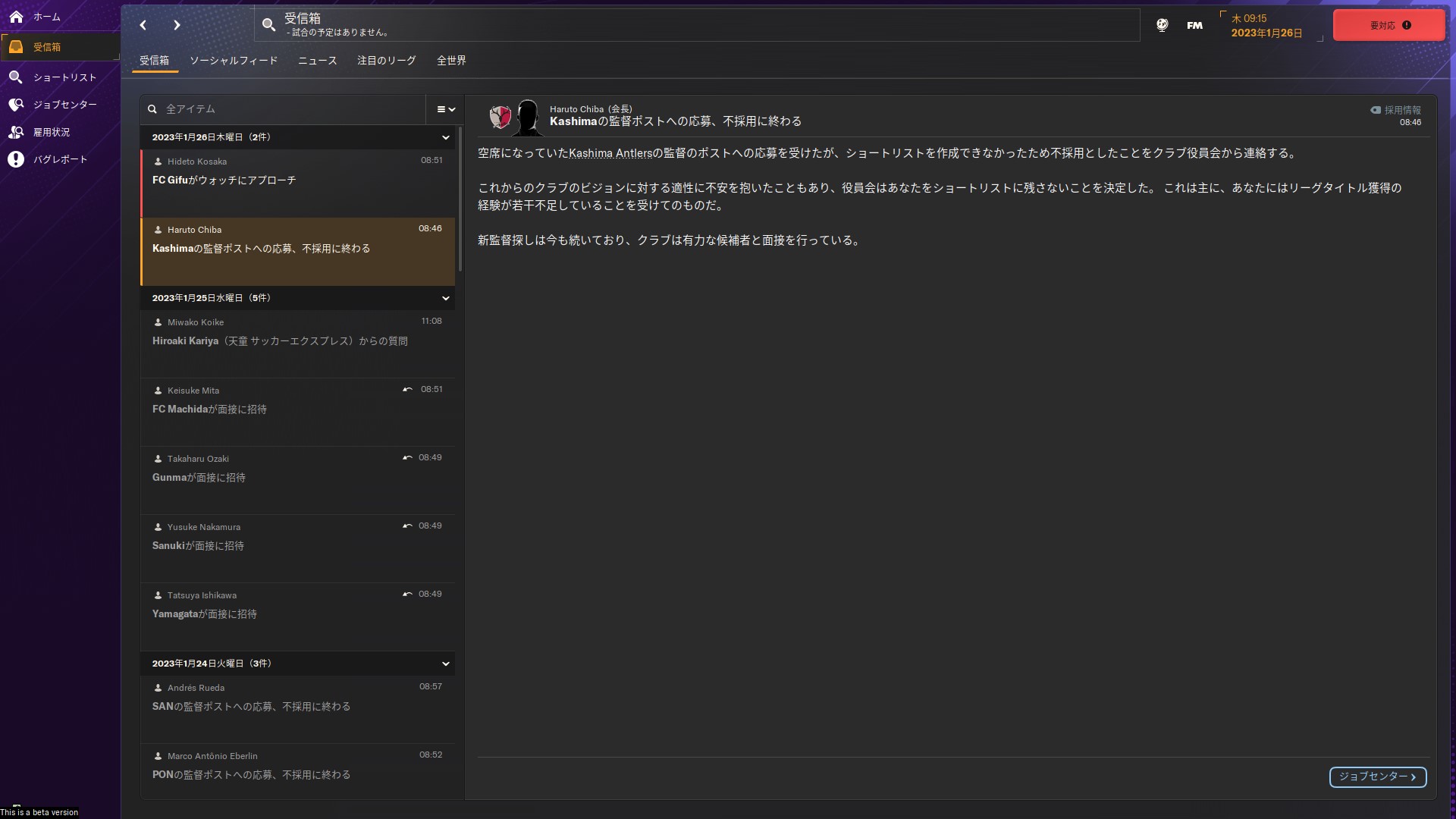
Task: Collapse the 2023年1月26日 message group
Action: [445, 137]
